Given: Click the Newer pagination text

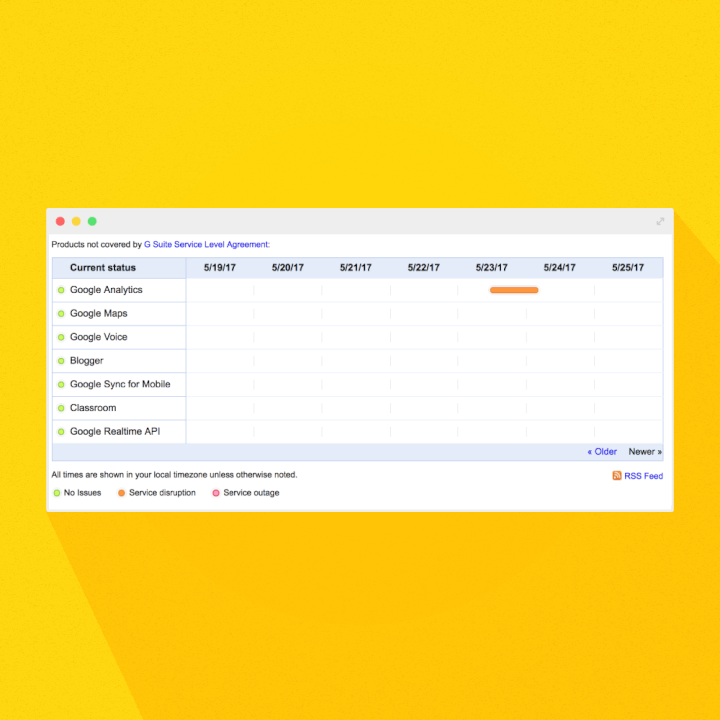Looking at the screenshot, I should [x=645, y=452].
